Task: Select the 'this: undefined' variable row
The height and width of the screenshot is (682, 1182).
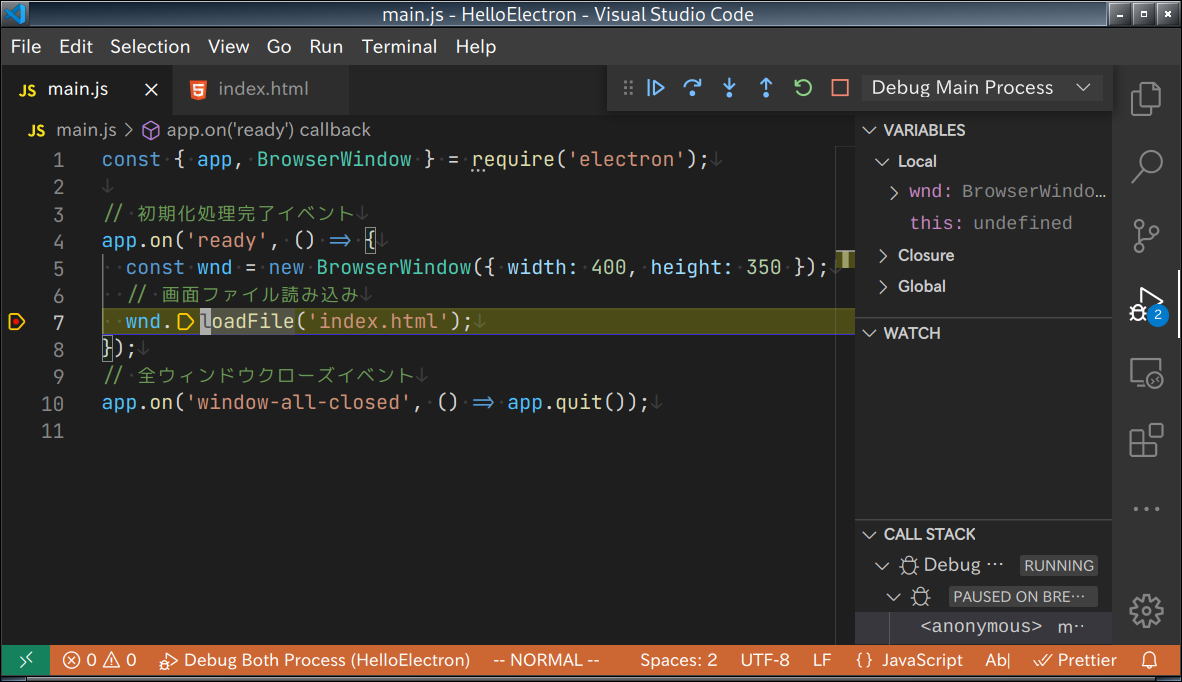Action: (991, 224)
